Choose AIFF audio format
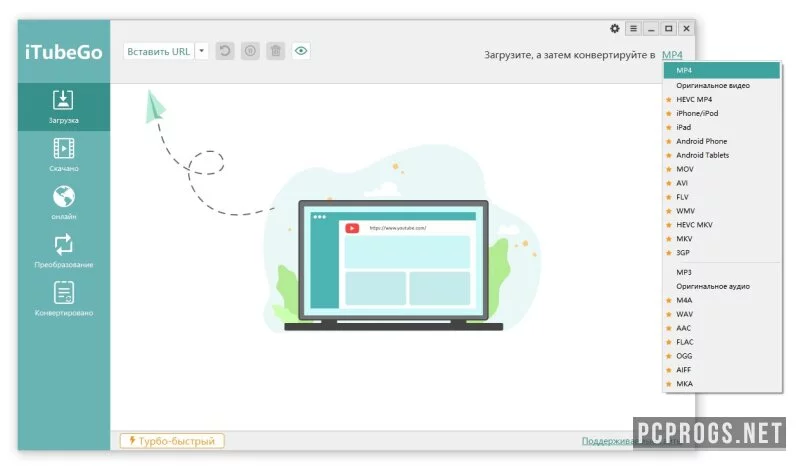800x468 pixels. pyautogui.click(x=721, y=370)
